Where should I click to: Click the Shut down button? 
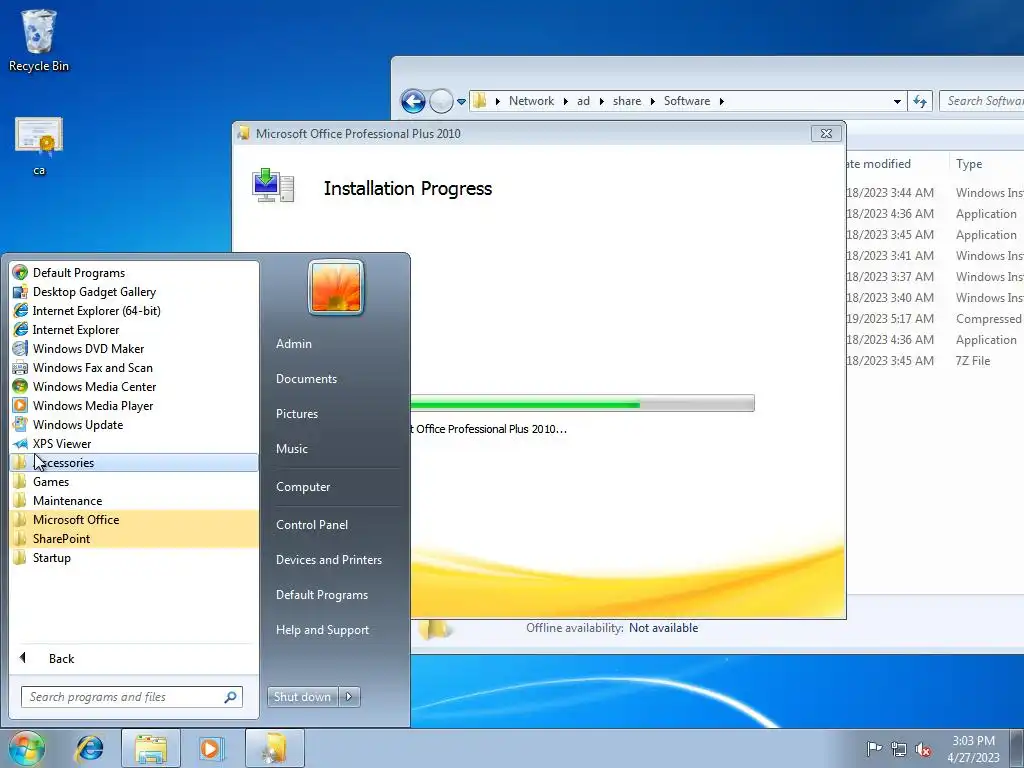pyautogui.click(x=303, y=697)
